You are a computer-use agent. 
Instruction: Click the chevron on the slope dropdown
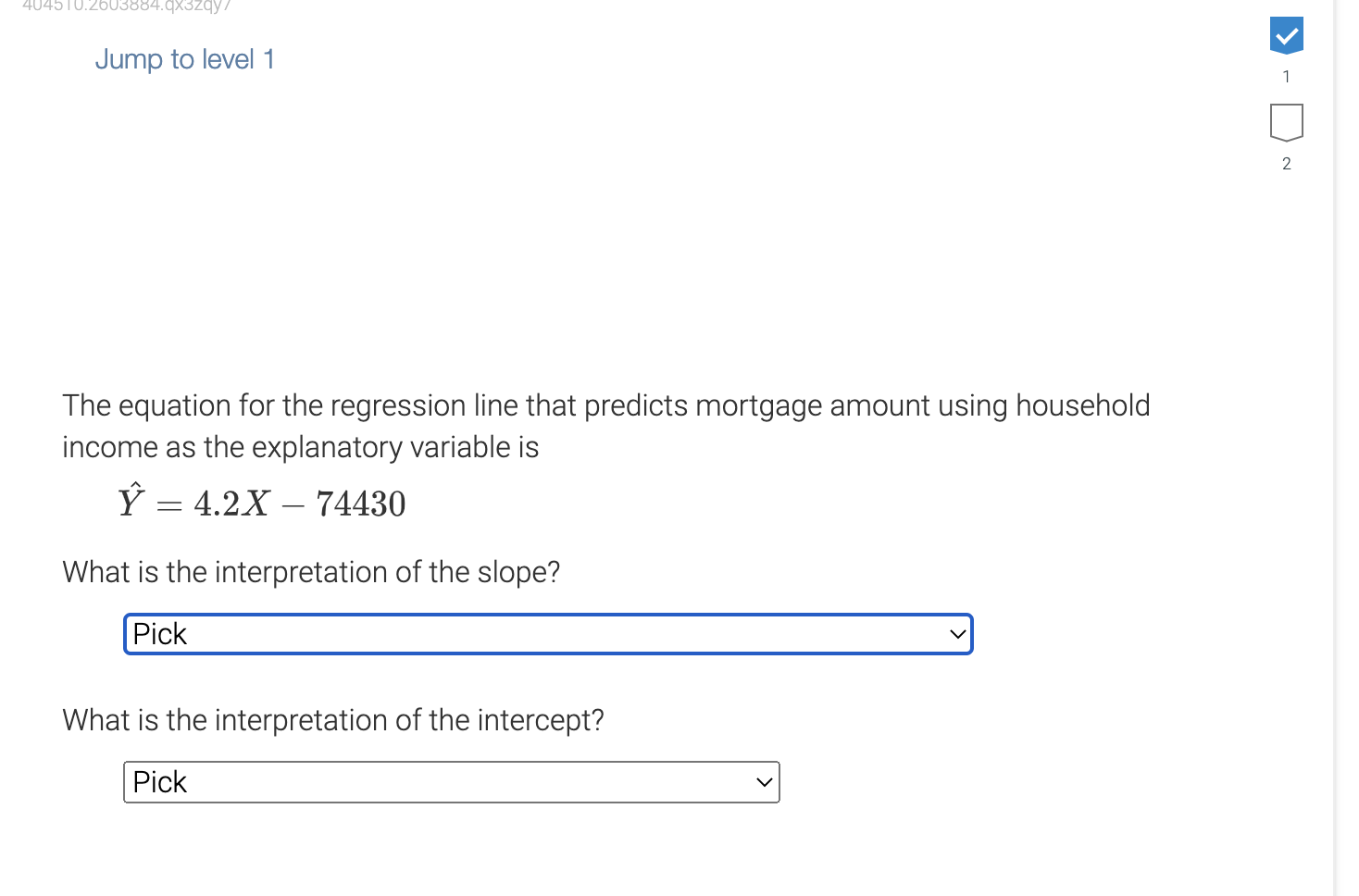pos(955,634)
